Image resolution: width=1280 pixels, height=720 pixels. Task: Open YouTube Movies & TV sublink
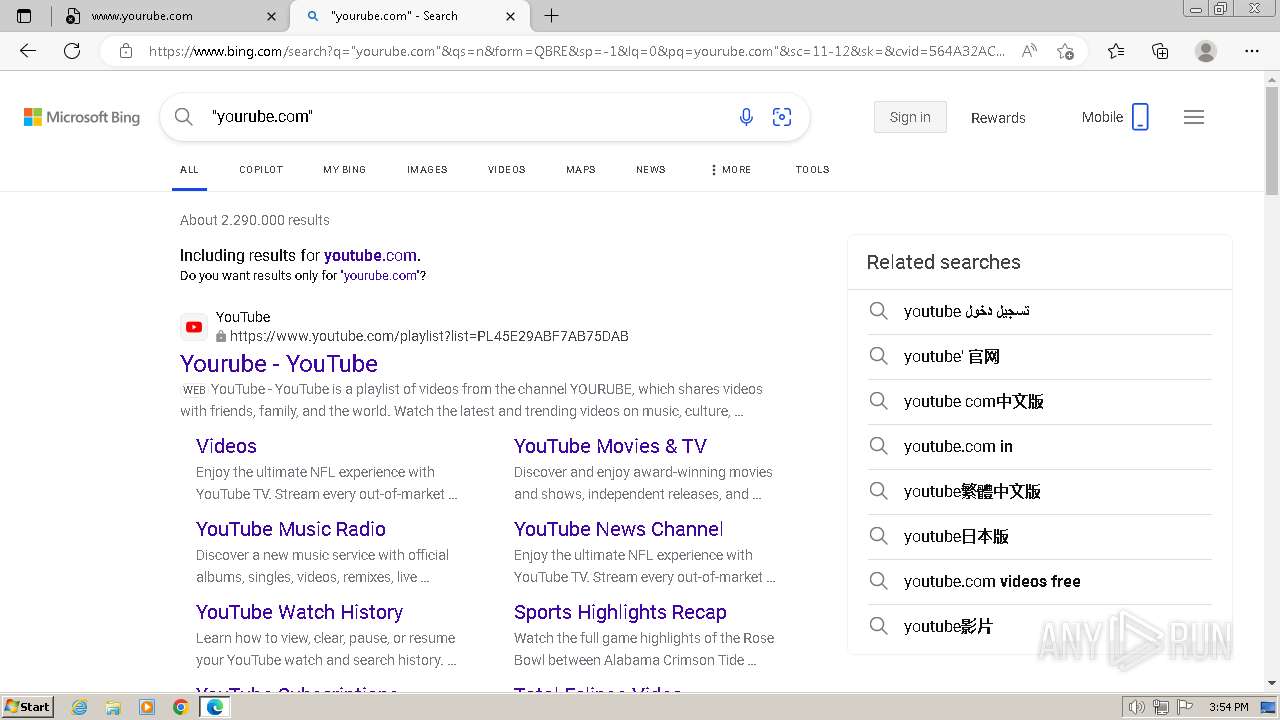[610, 446]
